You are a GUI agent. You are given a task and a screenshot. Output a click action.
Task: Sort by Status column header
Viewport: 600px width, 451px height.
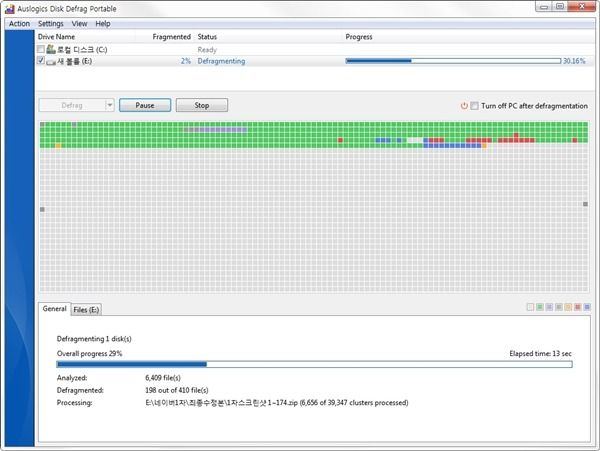pyautogui.click(x=207, y=37)
